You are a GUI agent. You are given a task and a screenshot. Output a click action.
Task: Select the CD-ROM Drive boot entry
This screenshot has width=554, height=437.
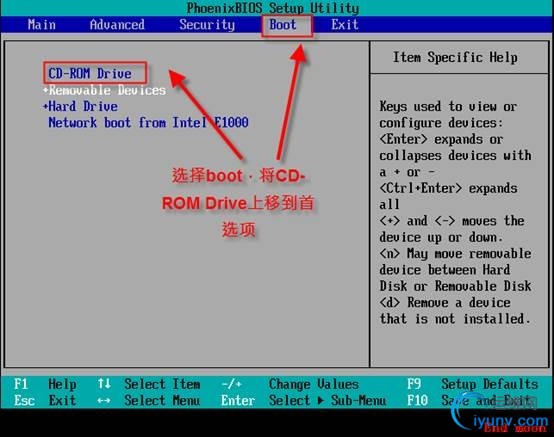(x=90, y=73)
